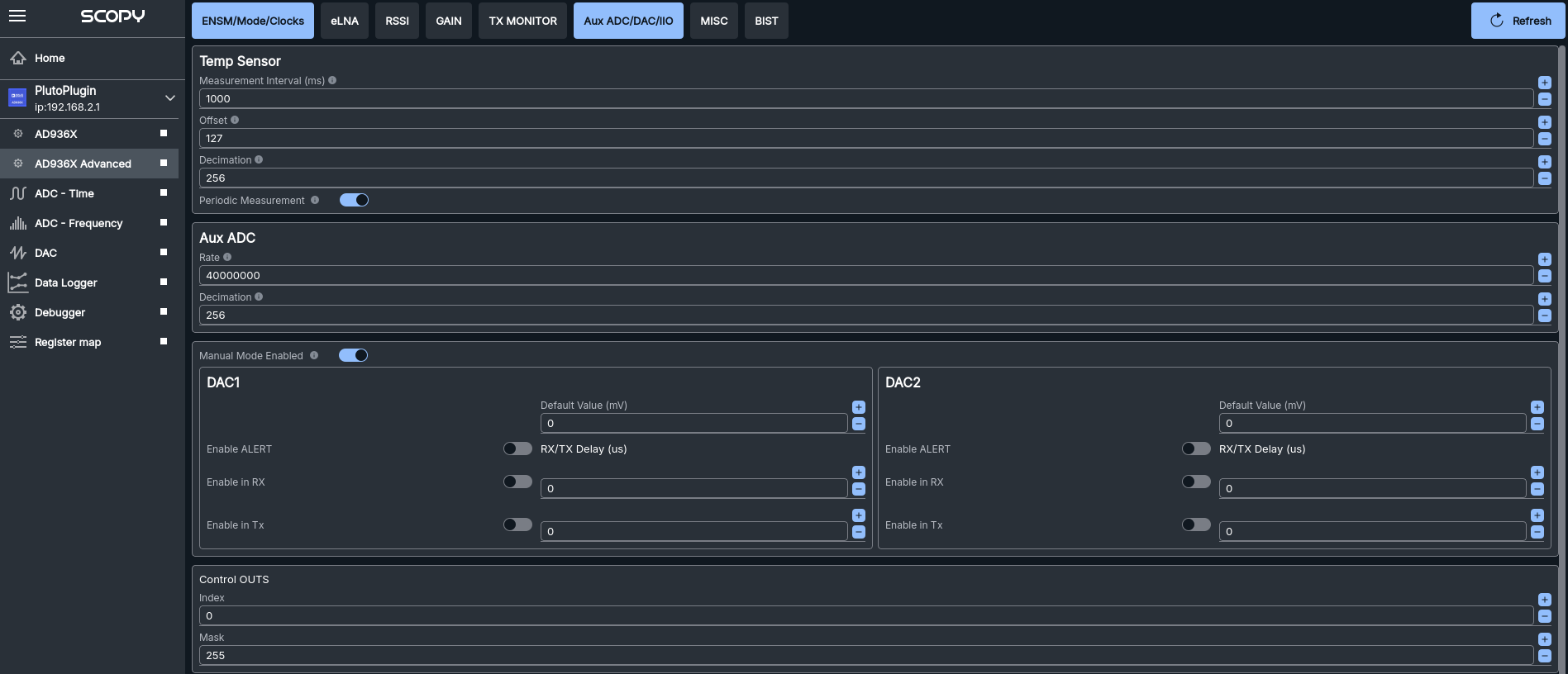Click the Debugger gear icon
Screen dimensions: 1568x674
click(x=18, y=312)
